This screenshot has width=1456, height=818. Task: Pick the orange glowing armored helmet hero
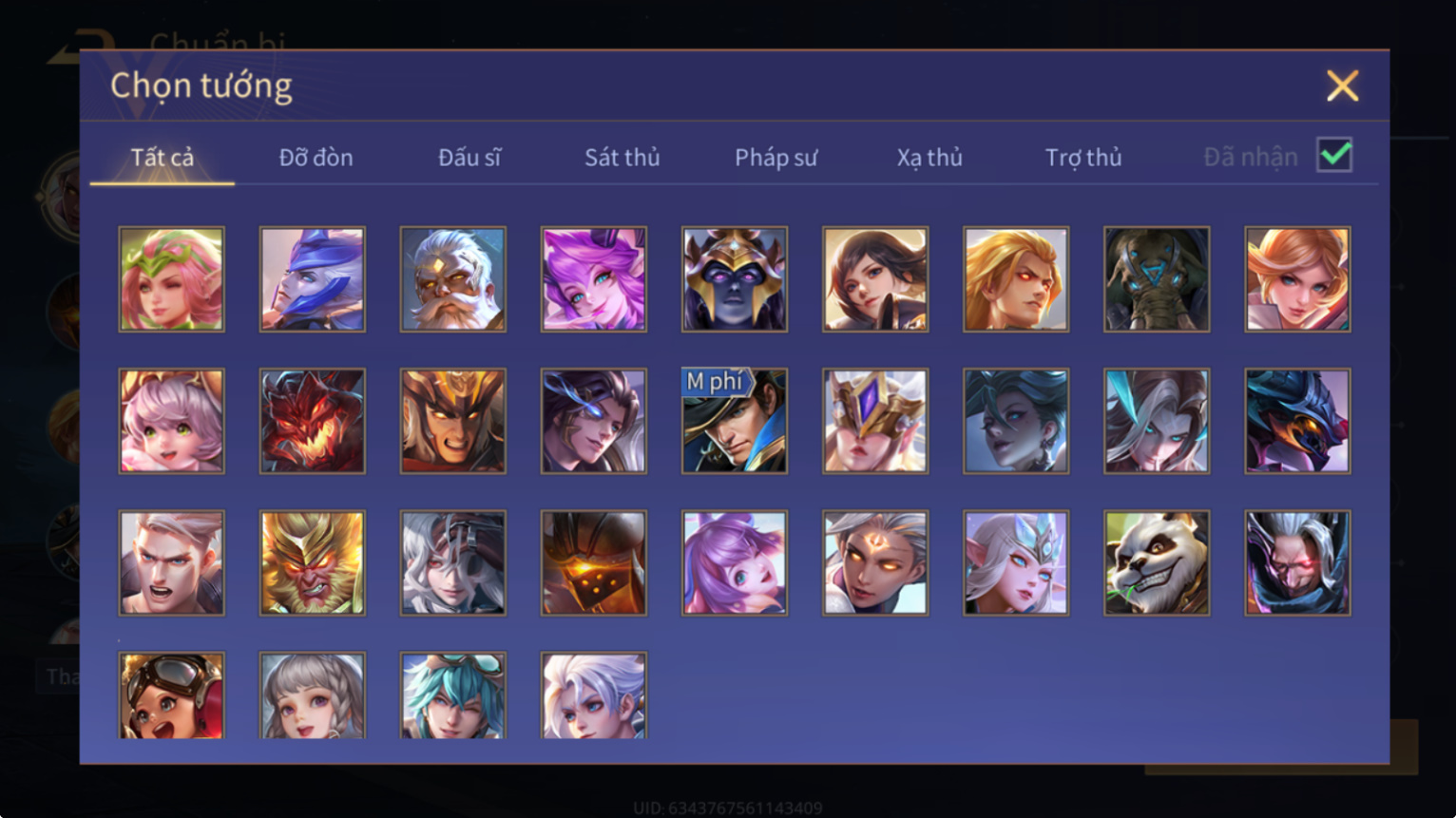(594, 563)
